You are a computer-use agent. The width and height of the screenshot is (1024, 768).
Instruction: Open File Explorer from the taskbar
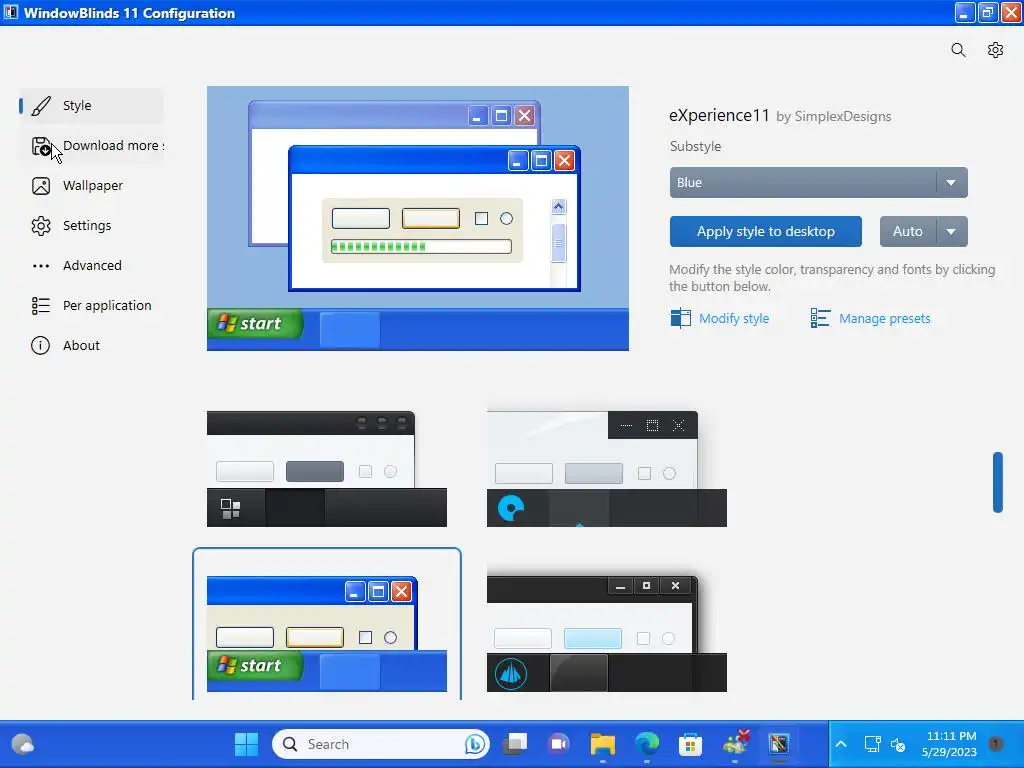click(602, 744)
